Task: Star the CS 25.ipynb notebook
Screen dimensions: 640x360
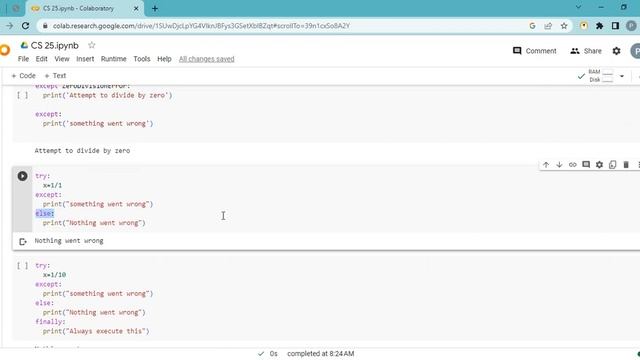Action: pos(91,45)
